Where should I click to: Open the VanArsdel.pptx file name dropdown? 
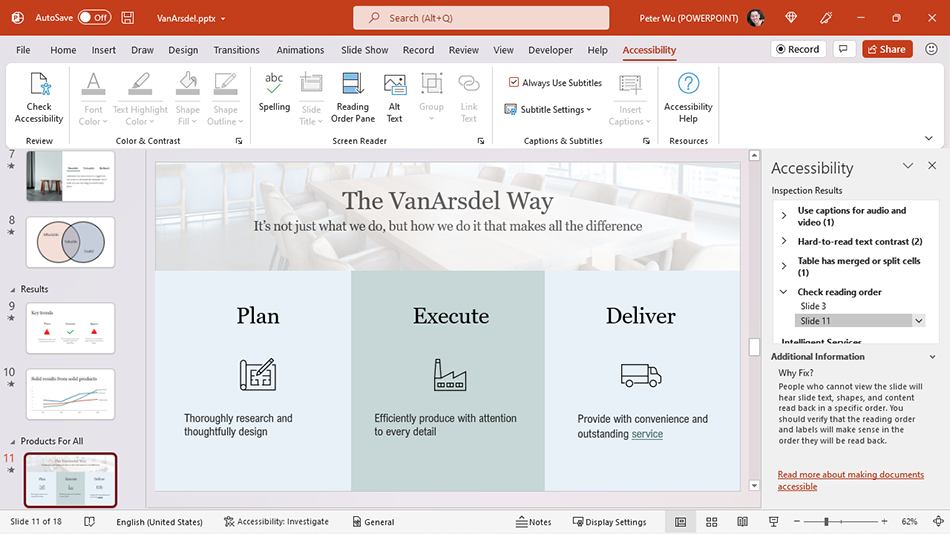(x=223, y=19)
